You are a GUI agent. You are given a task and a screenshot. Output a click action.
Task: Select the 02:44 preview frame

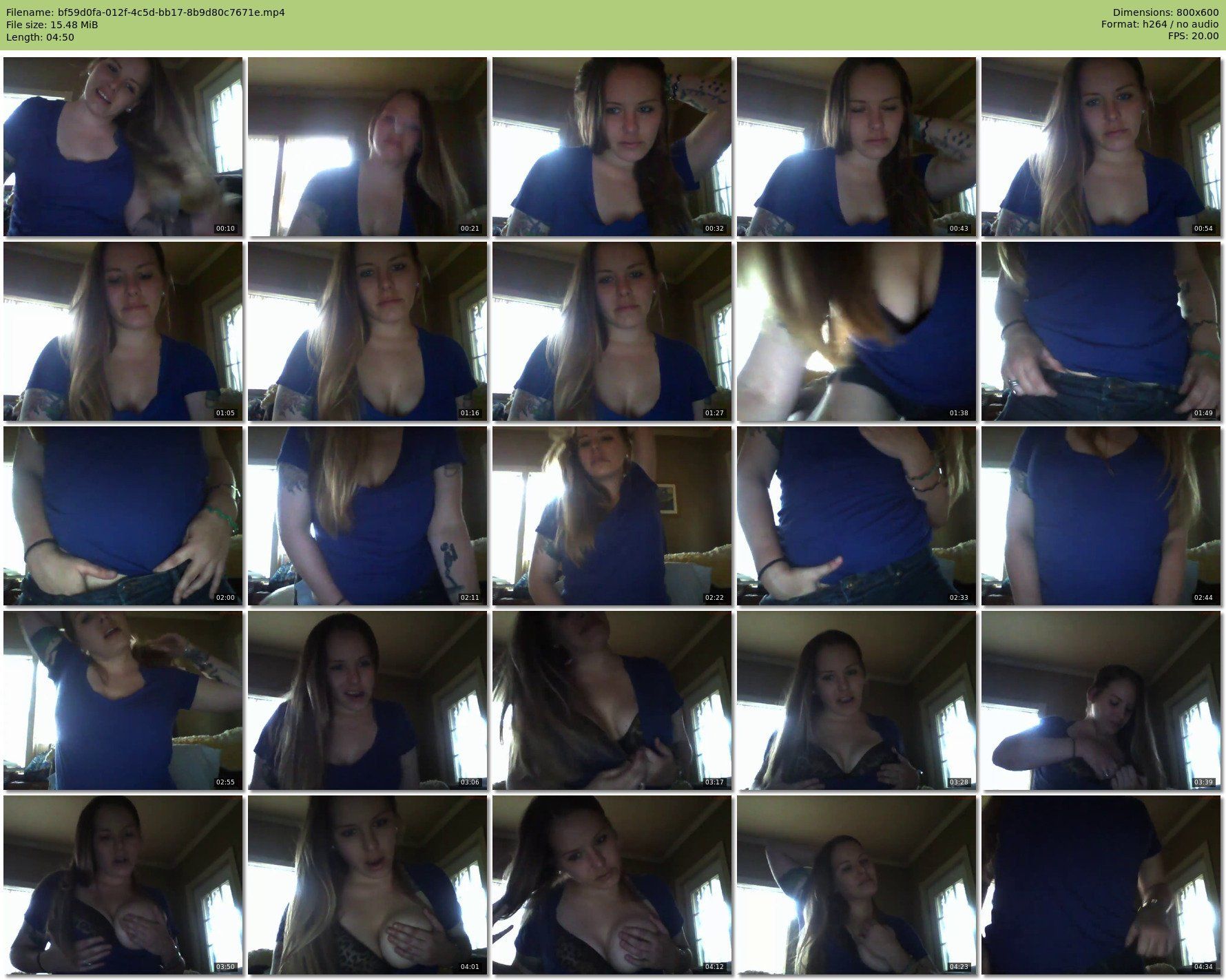point(1101,516)
